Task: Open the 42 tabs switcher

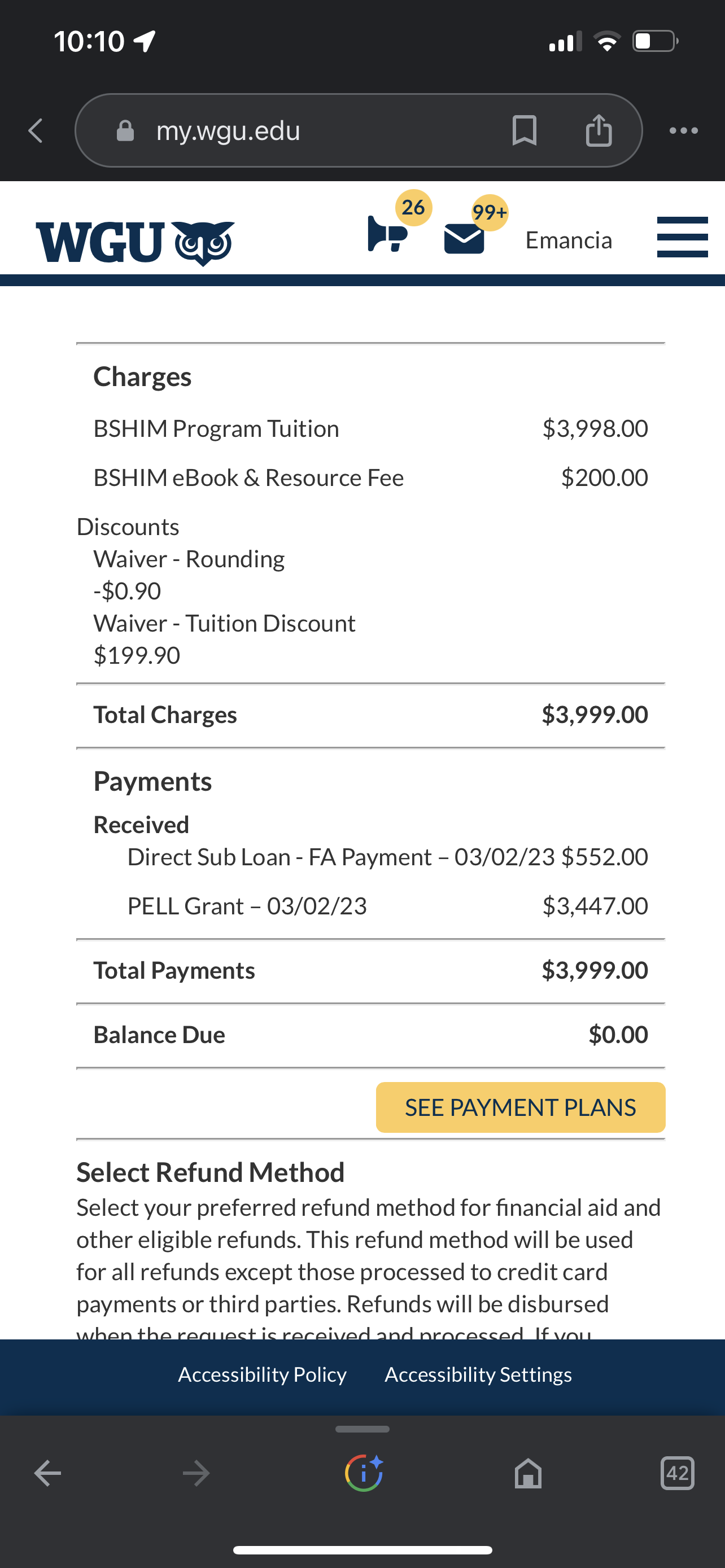Action: coord(678,1473)
